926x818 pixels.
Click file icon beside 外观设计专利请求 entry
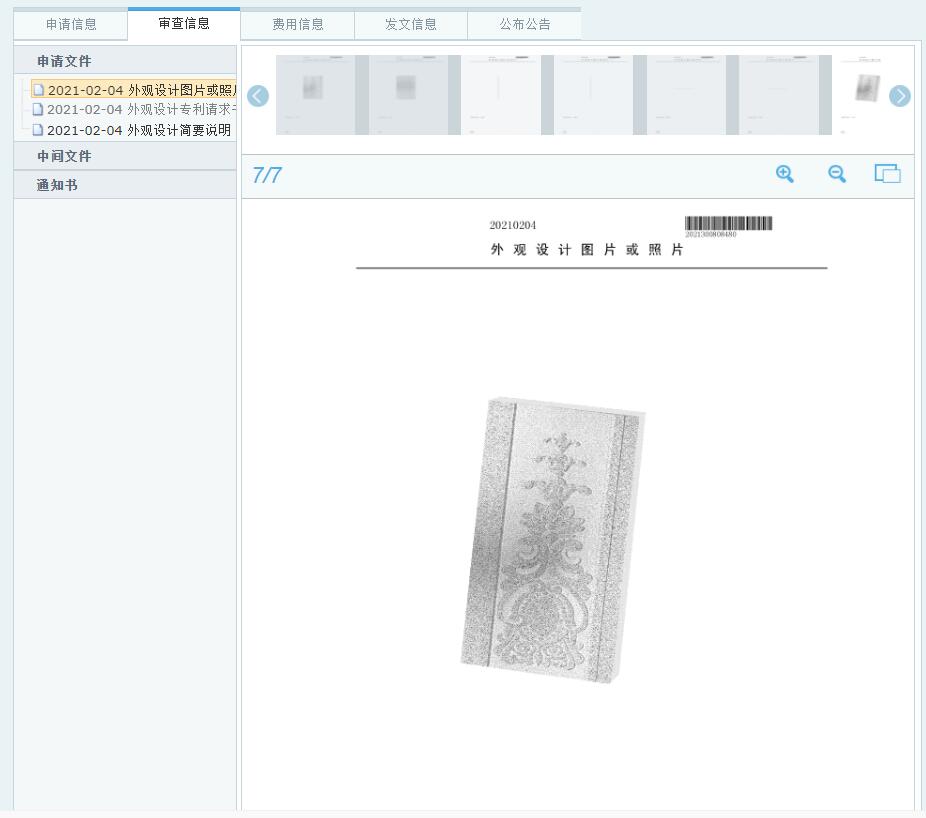tap(38, 110)
